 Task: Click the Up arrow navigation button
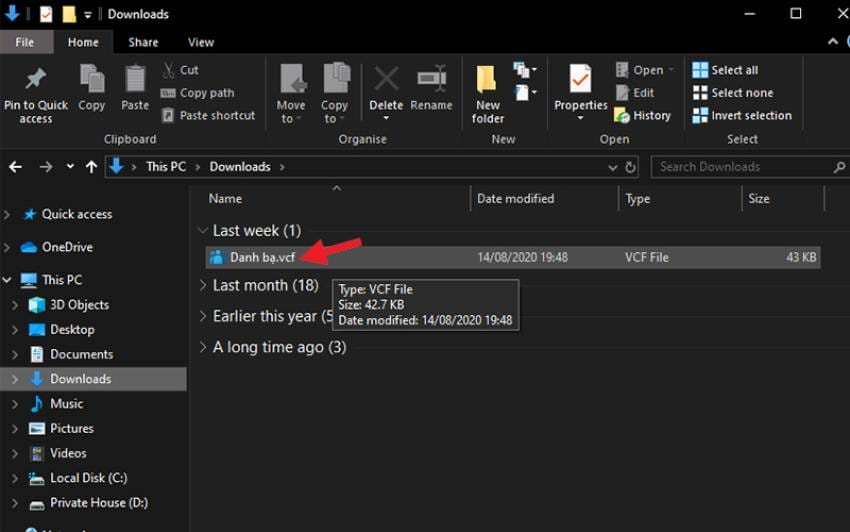(x=91, y=167)
